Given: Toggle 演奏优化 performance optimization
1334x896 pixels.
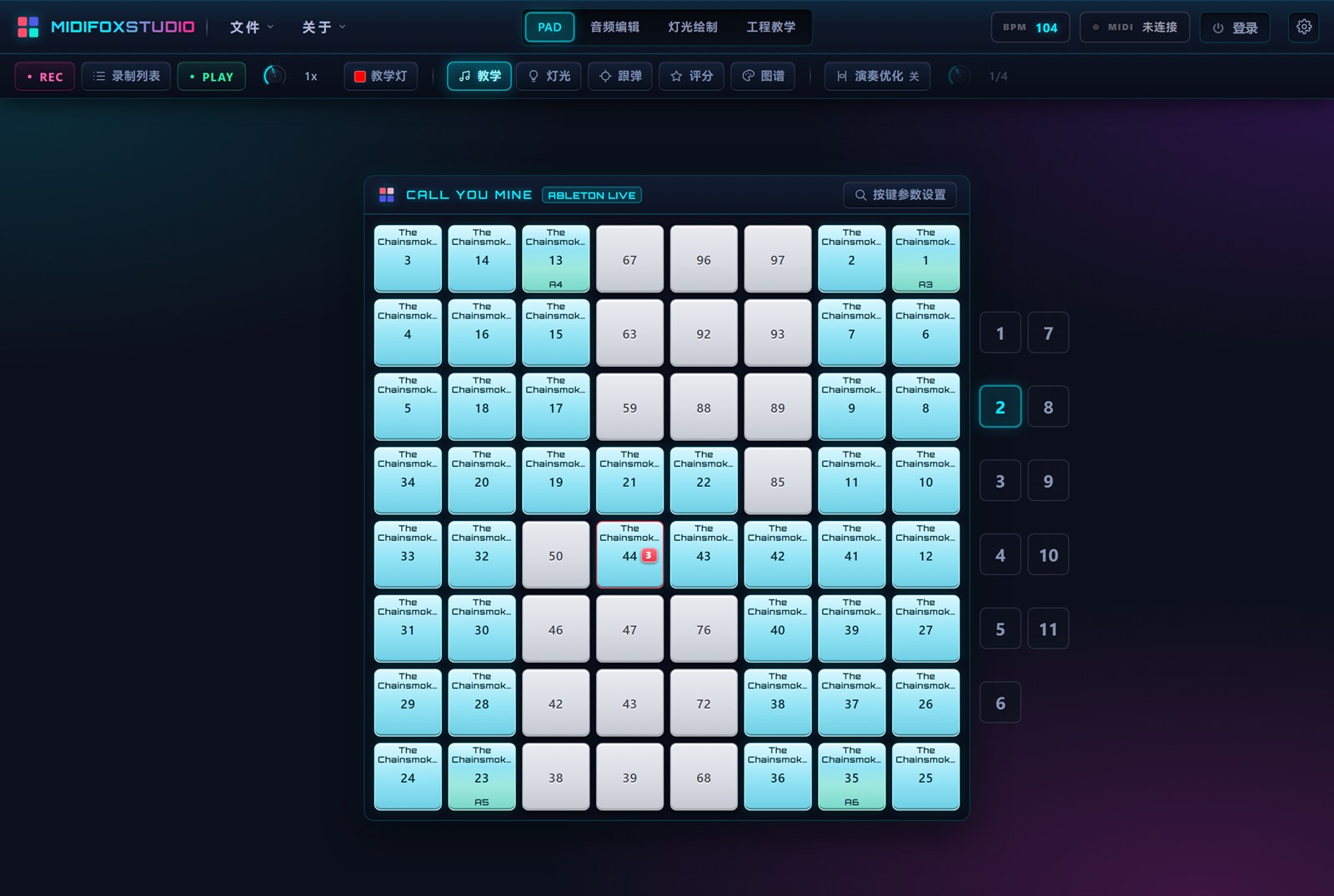Looking at the screenshot, I should [877, 76].
